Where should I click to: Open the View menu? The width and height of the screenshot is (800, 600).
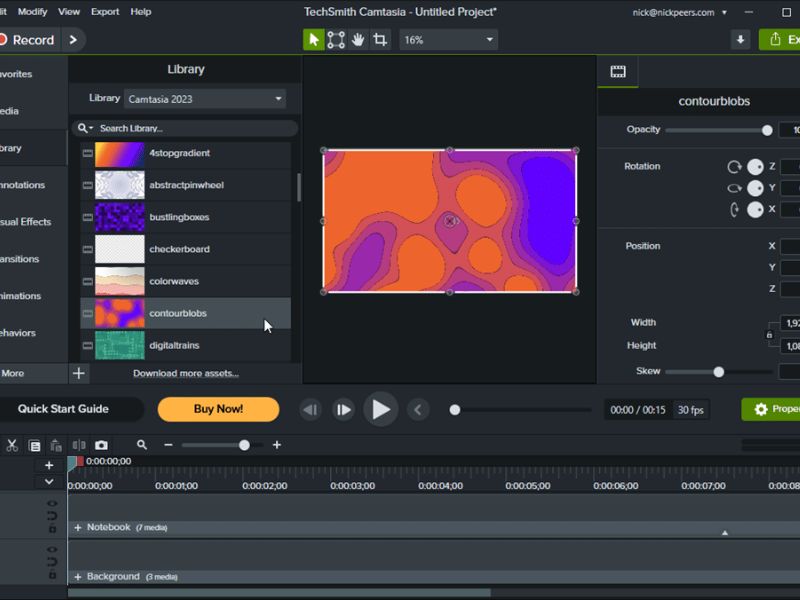click(x=69, y=12)
